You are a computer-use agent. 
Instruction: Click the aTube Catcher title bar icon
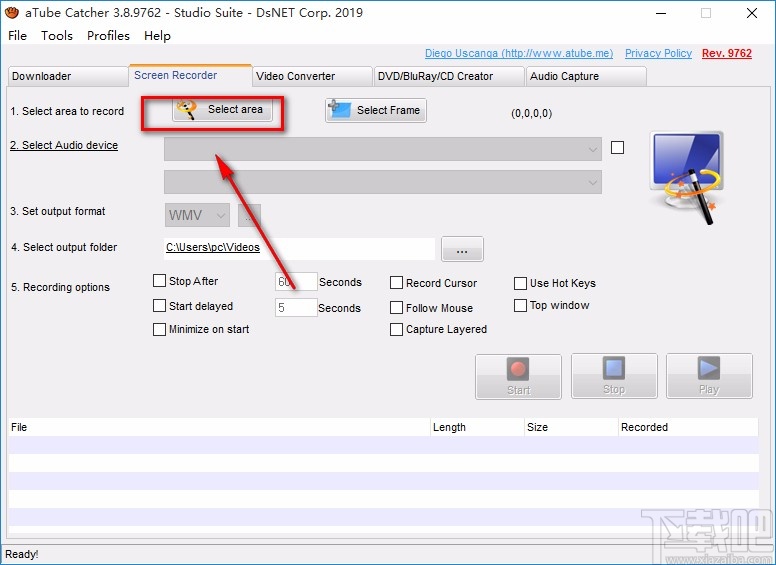click(12, 13)
